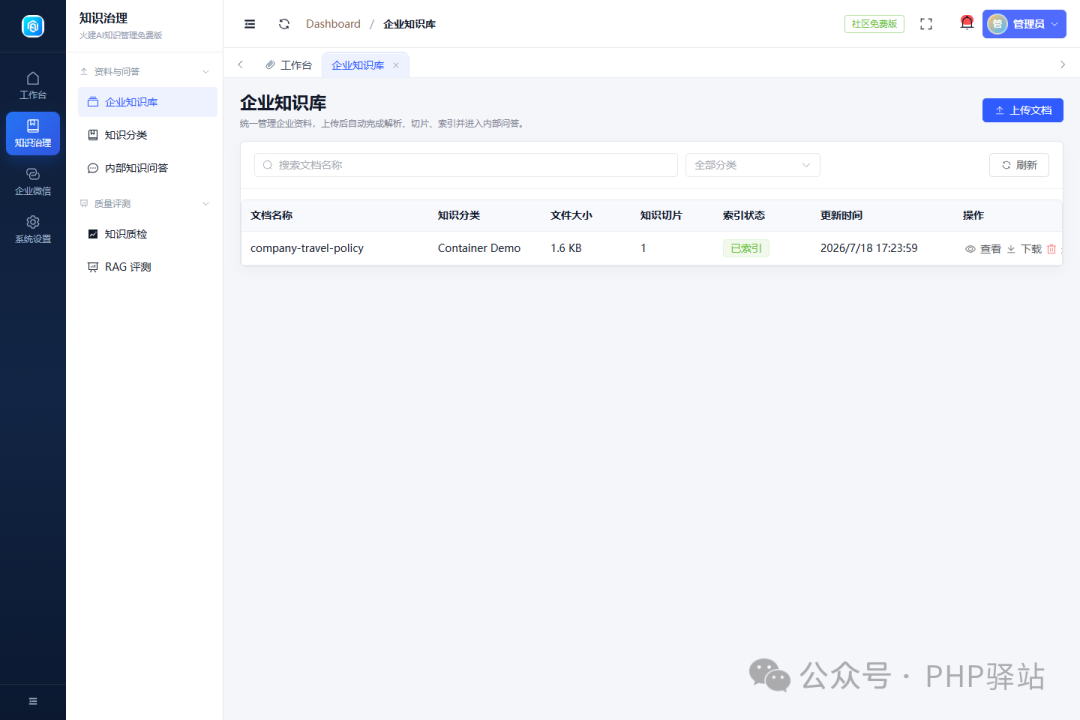Open the 全部分类 category dropdown
1080x720 pixels.
pos(752,165)
